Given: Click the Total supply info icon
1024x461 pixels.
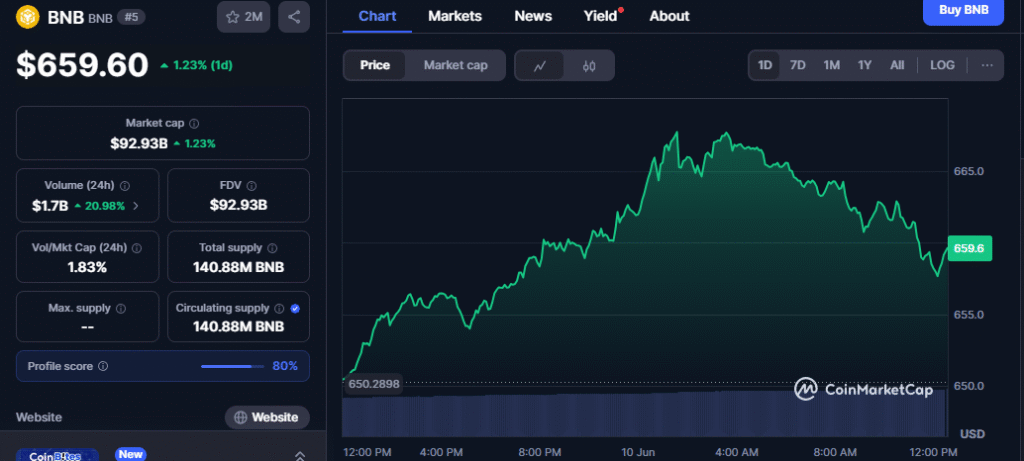Looking at the screenshot, I should point(272,248).
